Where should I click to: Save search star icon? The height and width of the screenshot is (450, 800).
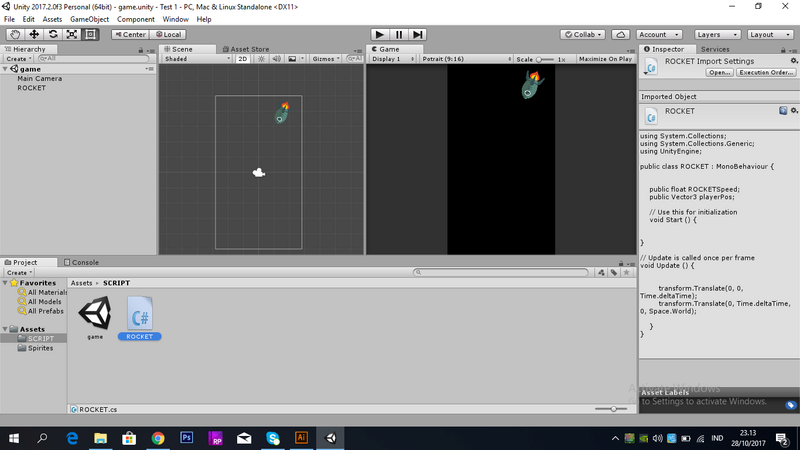click(x=627, y=272)
